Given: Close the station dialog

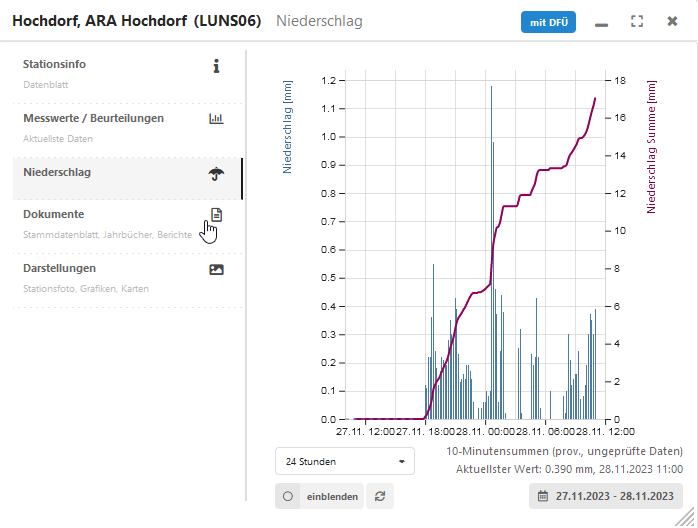Looking at the screenshot, I should coord(672,21).
